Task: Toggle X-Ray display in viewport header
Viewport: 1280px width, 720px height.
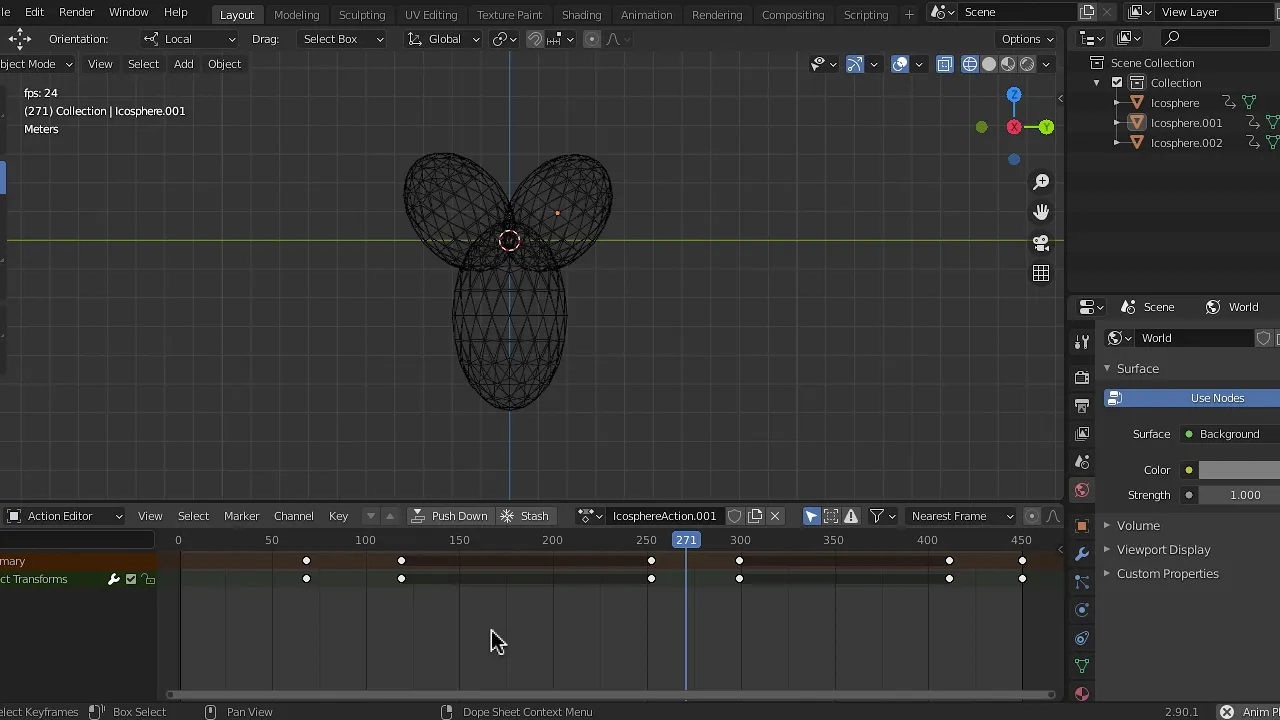Action: click(x=945, y=64)
